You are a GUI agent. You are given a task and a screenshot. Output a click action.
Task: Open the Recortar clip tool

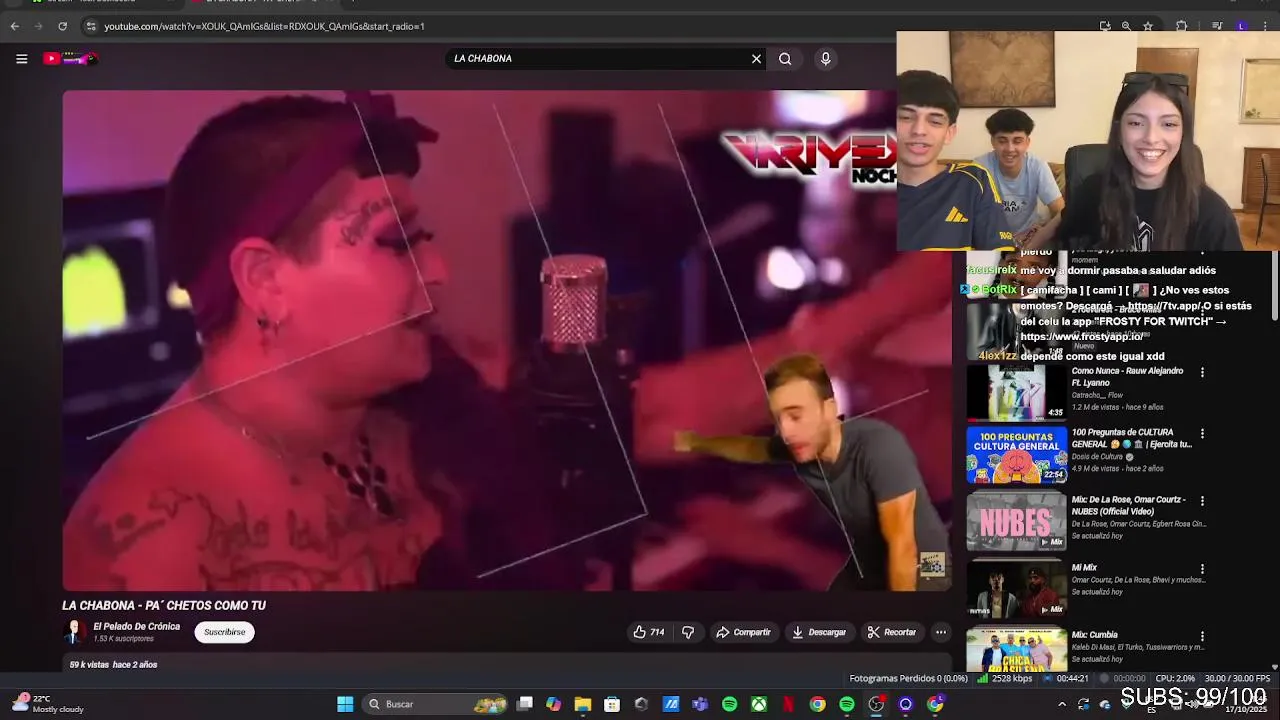coord(892,632)
